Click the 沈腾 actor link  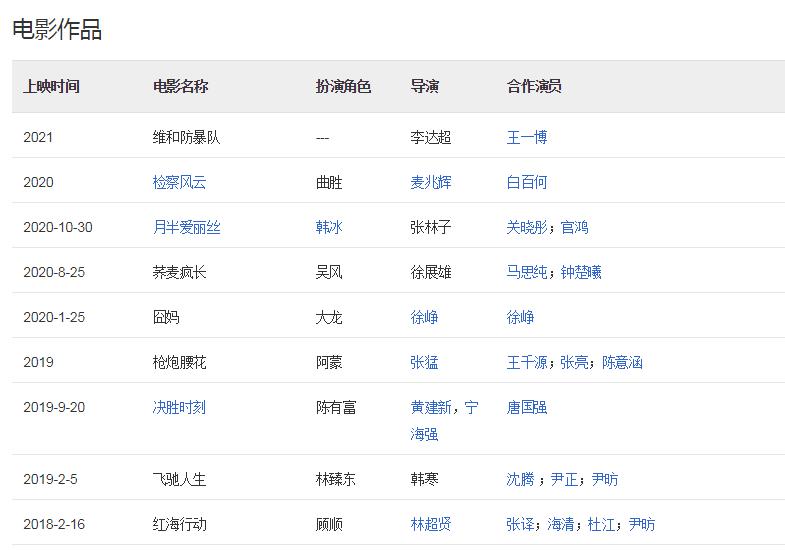tap(520, 479)
